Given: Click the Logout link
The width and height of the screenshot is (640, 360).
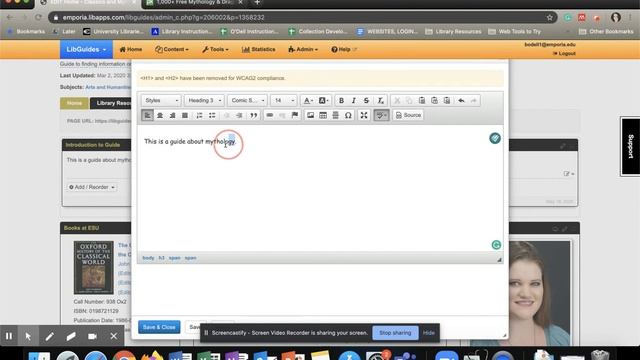Looking at the screenshot, I should [x=564, y=53].
